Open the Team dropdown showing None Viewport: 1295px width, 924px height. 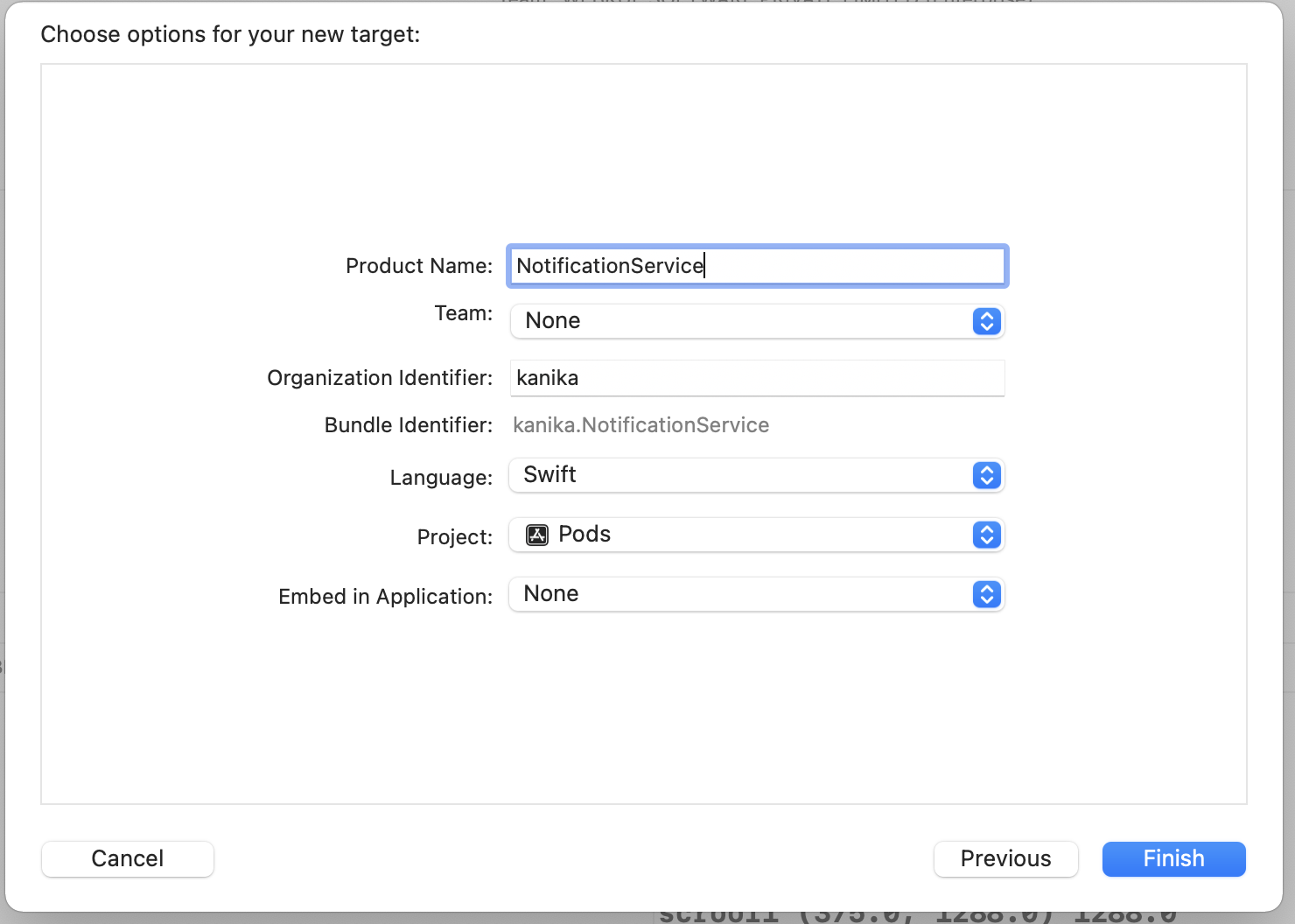point(744,321)
